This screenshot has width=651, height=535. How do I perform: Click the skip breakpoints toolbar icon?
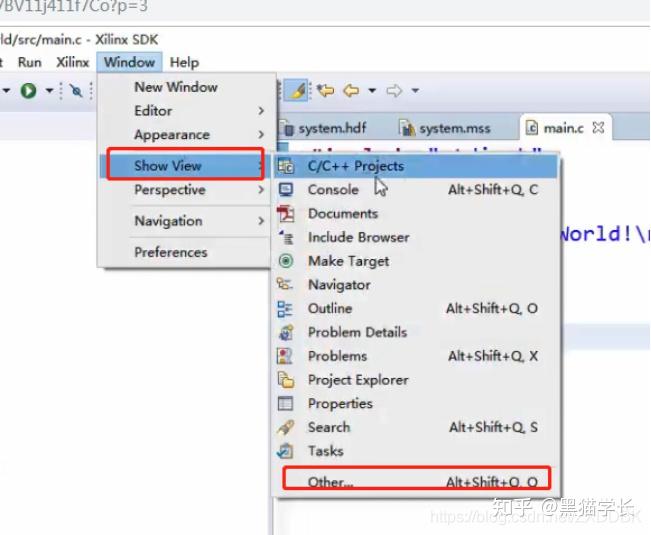point(76,90)
